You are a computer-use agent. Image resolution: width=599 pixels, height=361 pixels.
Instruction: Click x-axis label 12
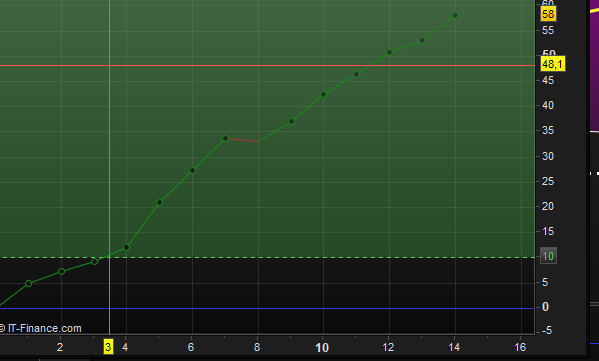click(x=388, y=347)
